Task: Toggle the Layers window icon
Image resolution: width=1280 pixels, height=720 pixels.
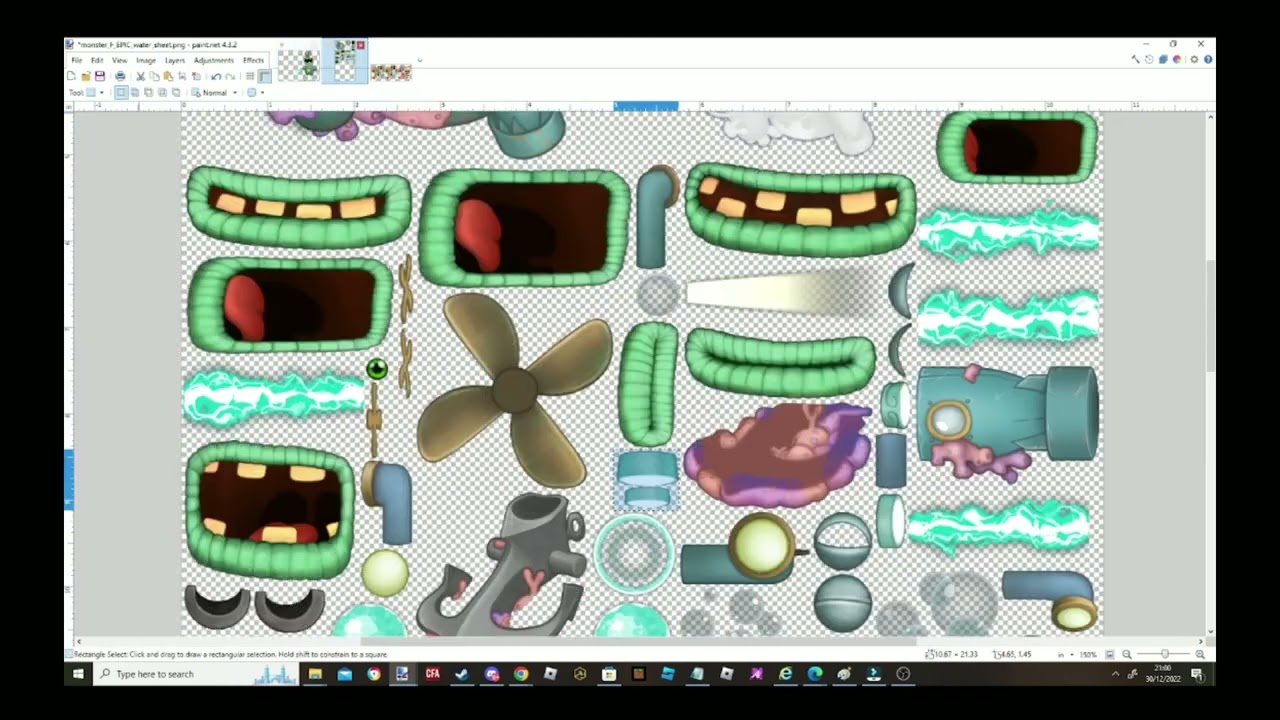Action: pyautogui.click(x=1163, y=59)
